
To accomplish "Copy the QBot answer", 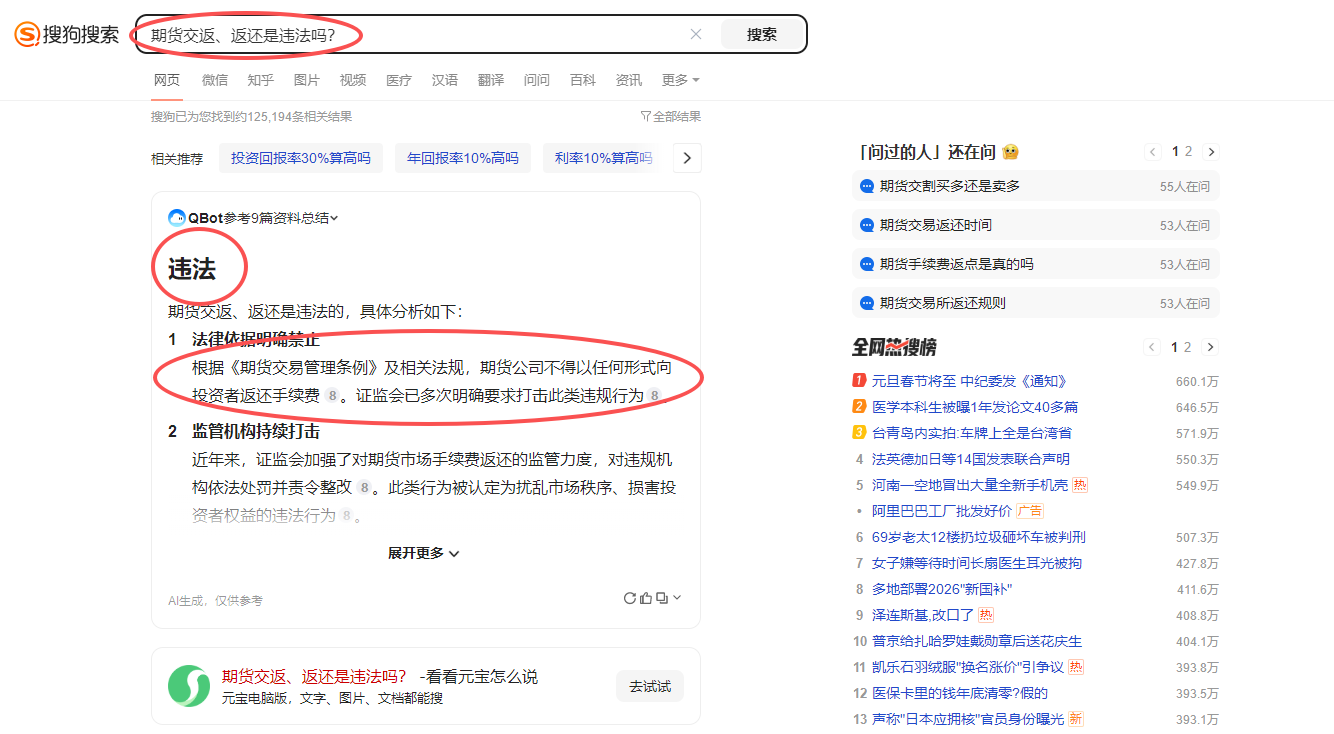I will click(x=661, y=598).
